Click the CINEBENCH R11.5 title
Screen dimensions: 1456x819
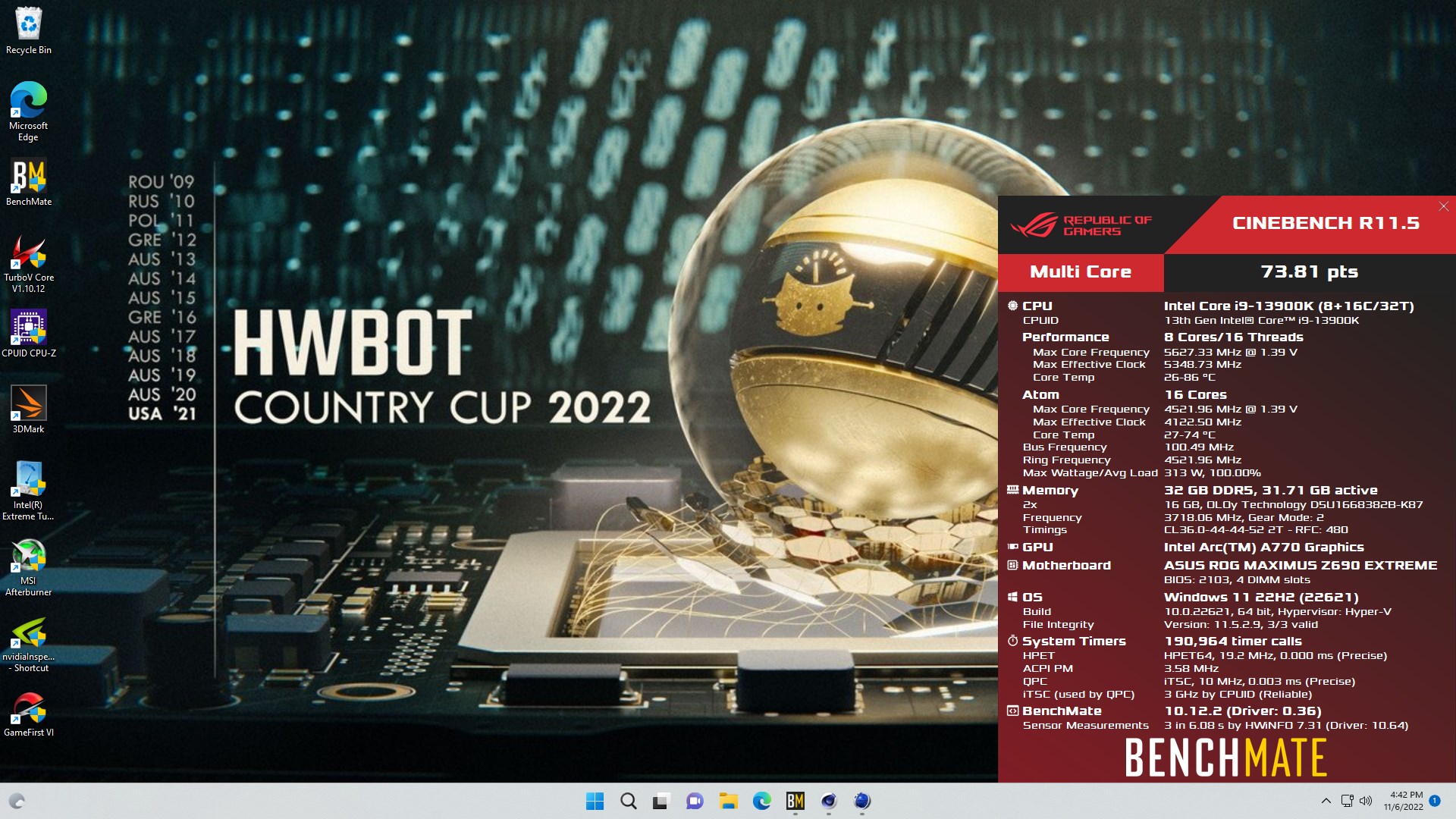pyautogui.click(x=1326, y=223)
